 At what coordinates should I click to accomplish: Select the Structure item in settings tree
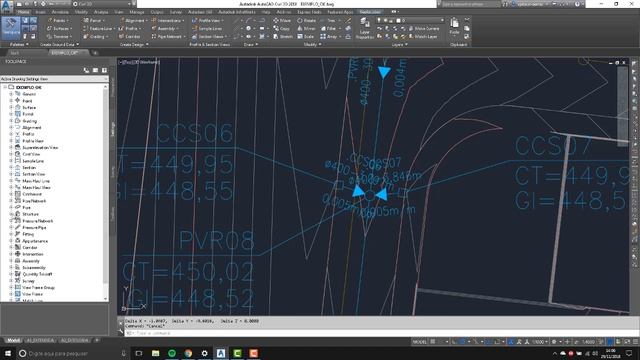coord(30,214)
